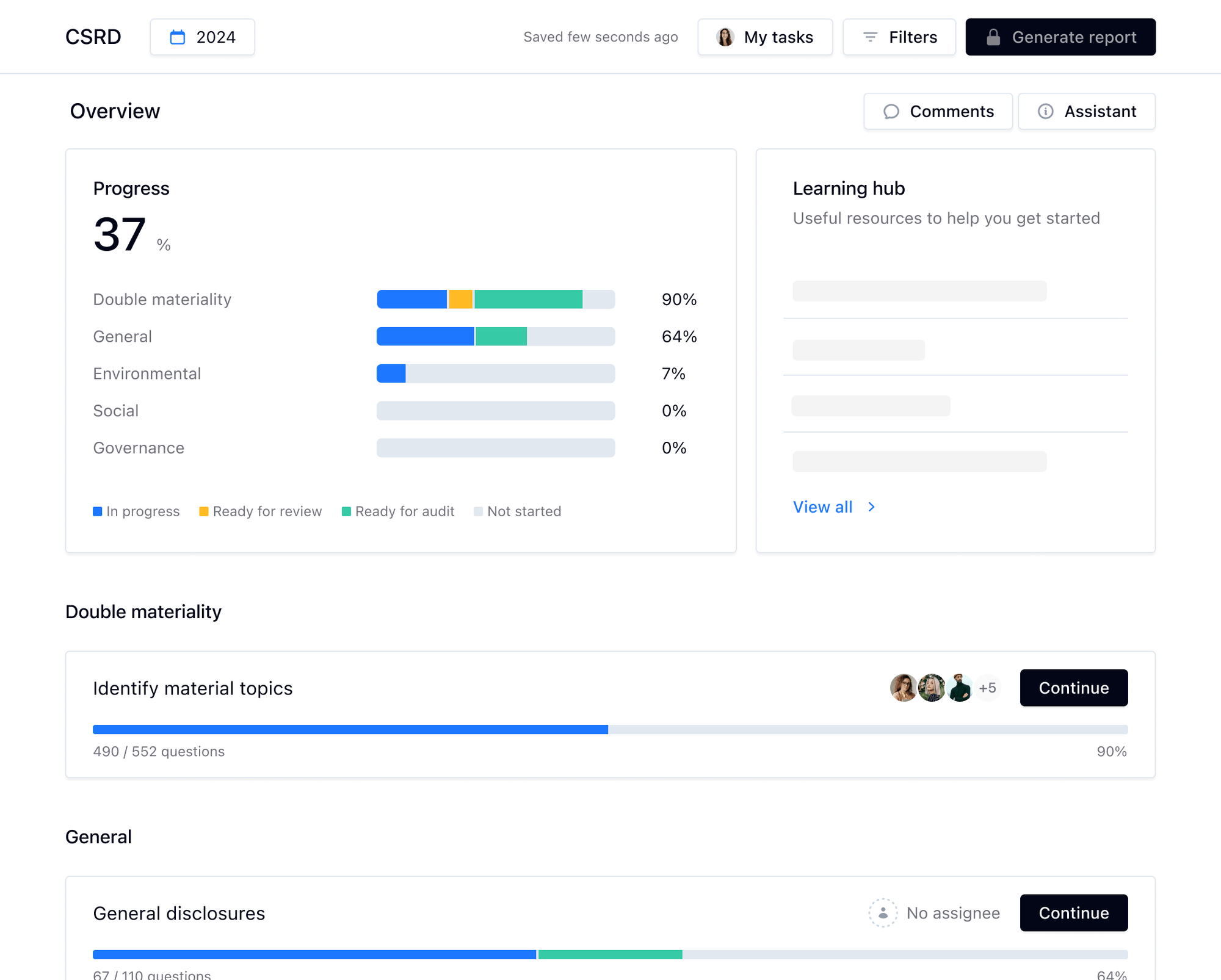Click the No assignee placeholder icon
This screenshot has width=1221, height=980.
[x=883, y=913]
